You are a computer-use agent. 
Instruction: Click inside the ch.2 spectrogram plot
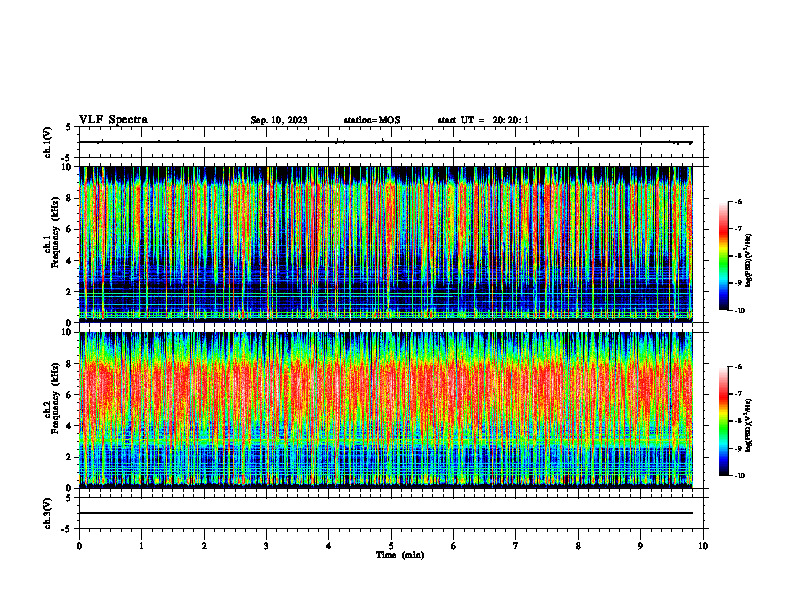(x=386, y=410)
